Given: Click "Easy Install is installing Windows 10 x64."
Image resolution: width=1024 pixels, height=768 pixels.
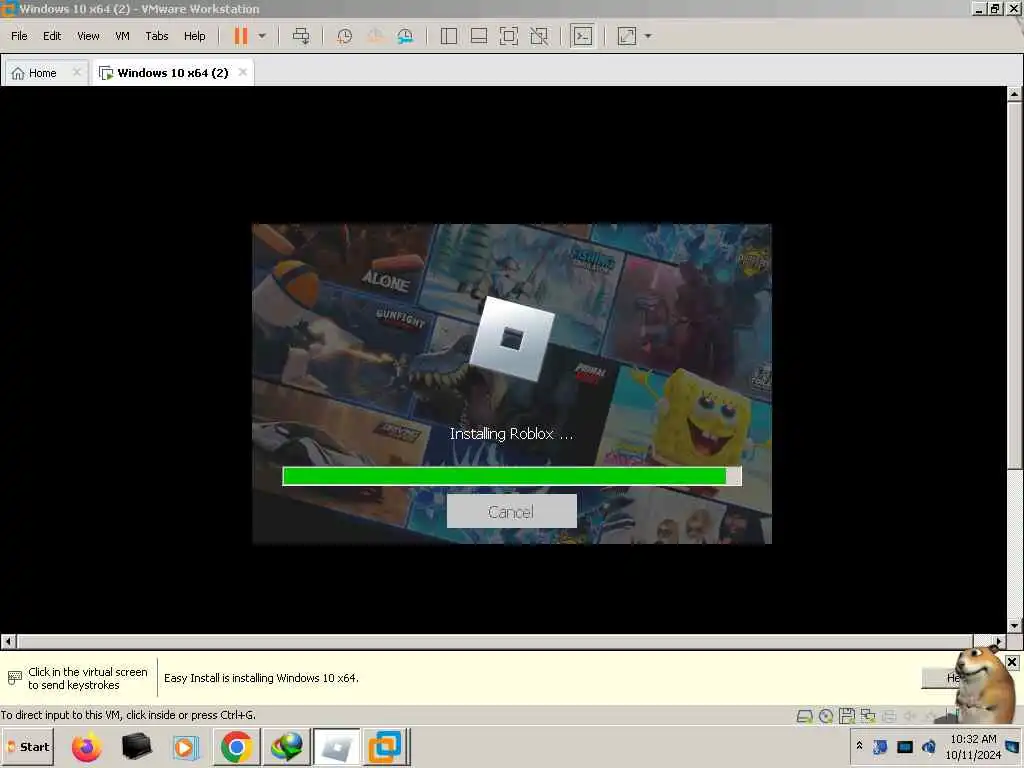Looking at the screenshot, I should [x=261, y=678].
